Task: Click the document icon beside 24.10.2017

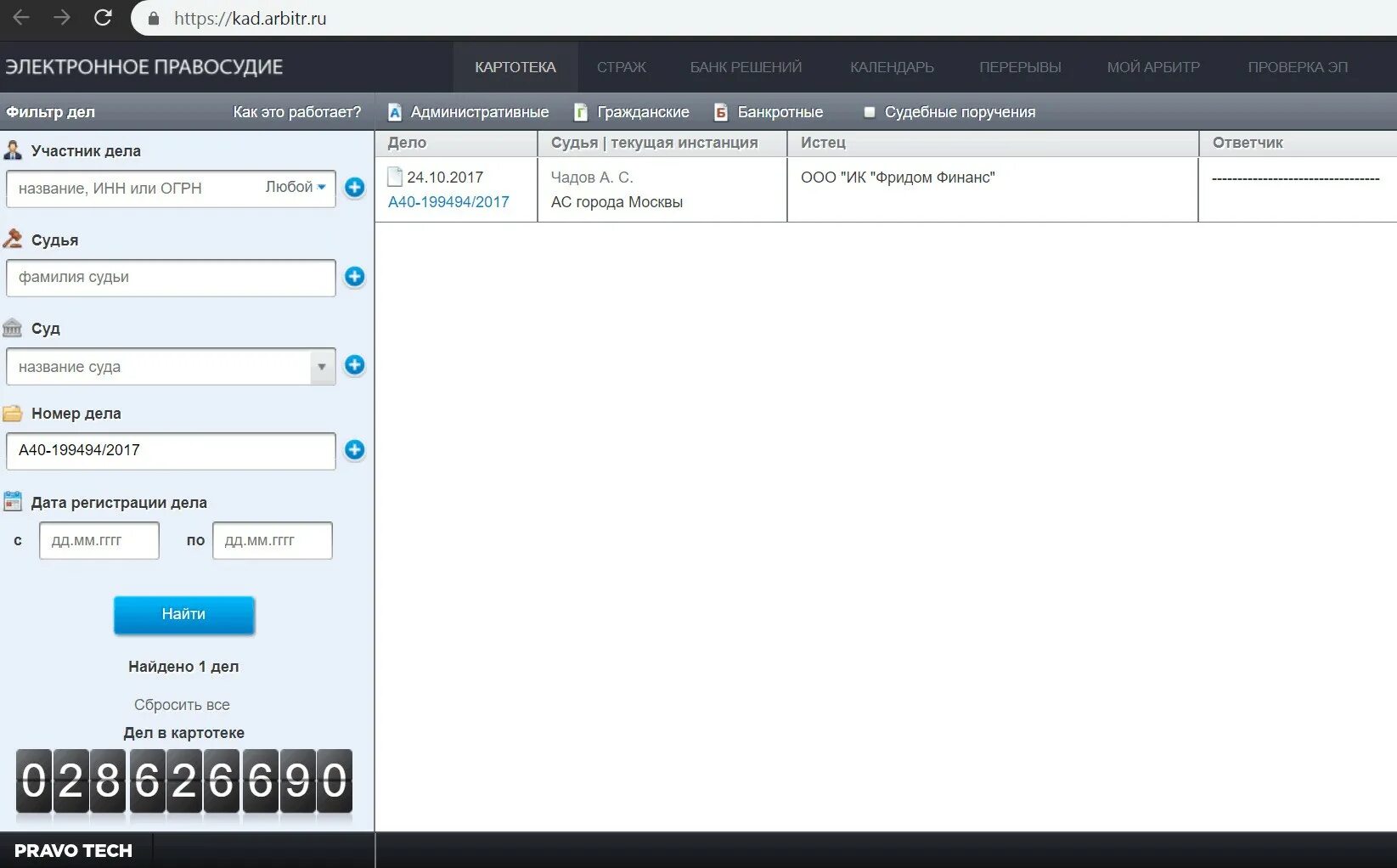Action: (x=395, y=177)
